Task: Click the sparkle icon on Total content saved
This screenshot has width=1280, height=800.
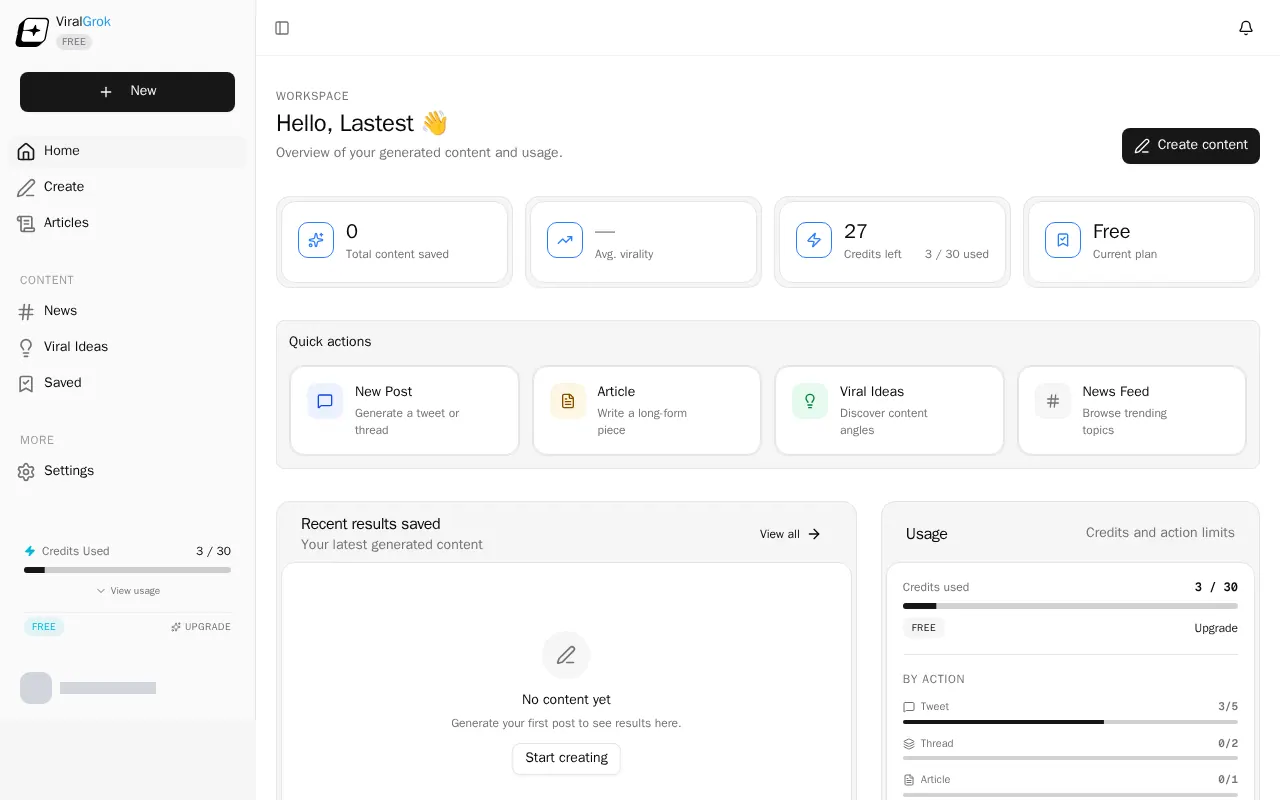Action: [316, 240]
